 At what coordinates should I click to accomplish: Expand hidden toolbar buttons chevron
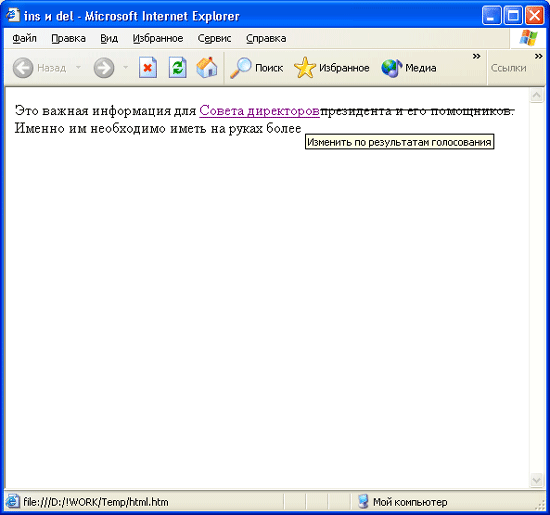click(x=476, y=56)
